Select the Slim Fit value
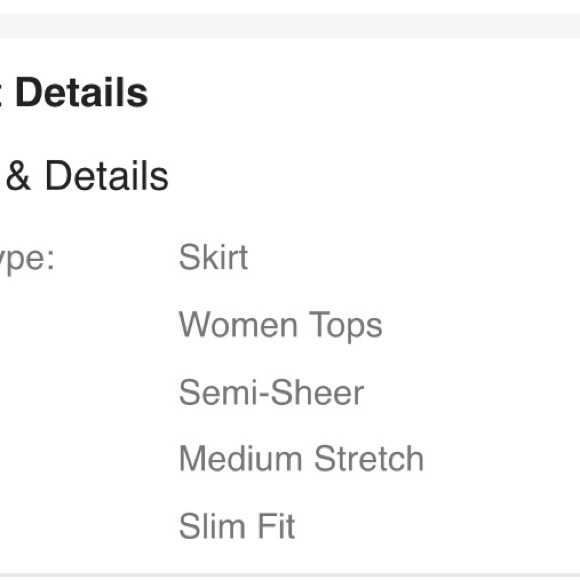This screenshot has height=580, width=580. (237, 526)
